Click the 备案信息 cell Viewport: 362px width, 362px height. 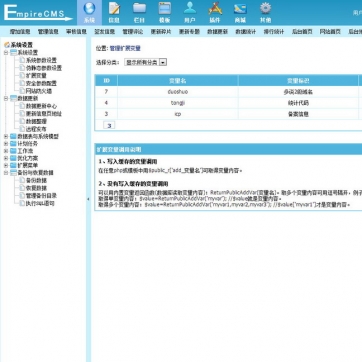298,114
